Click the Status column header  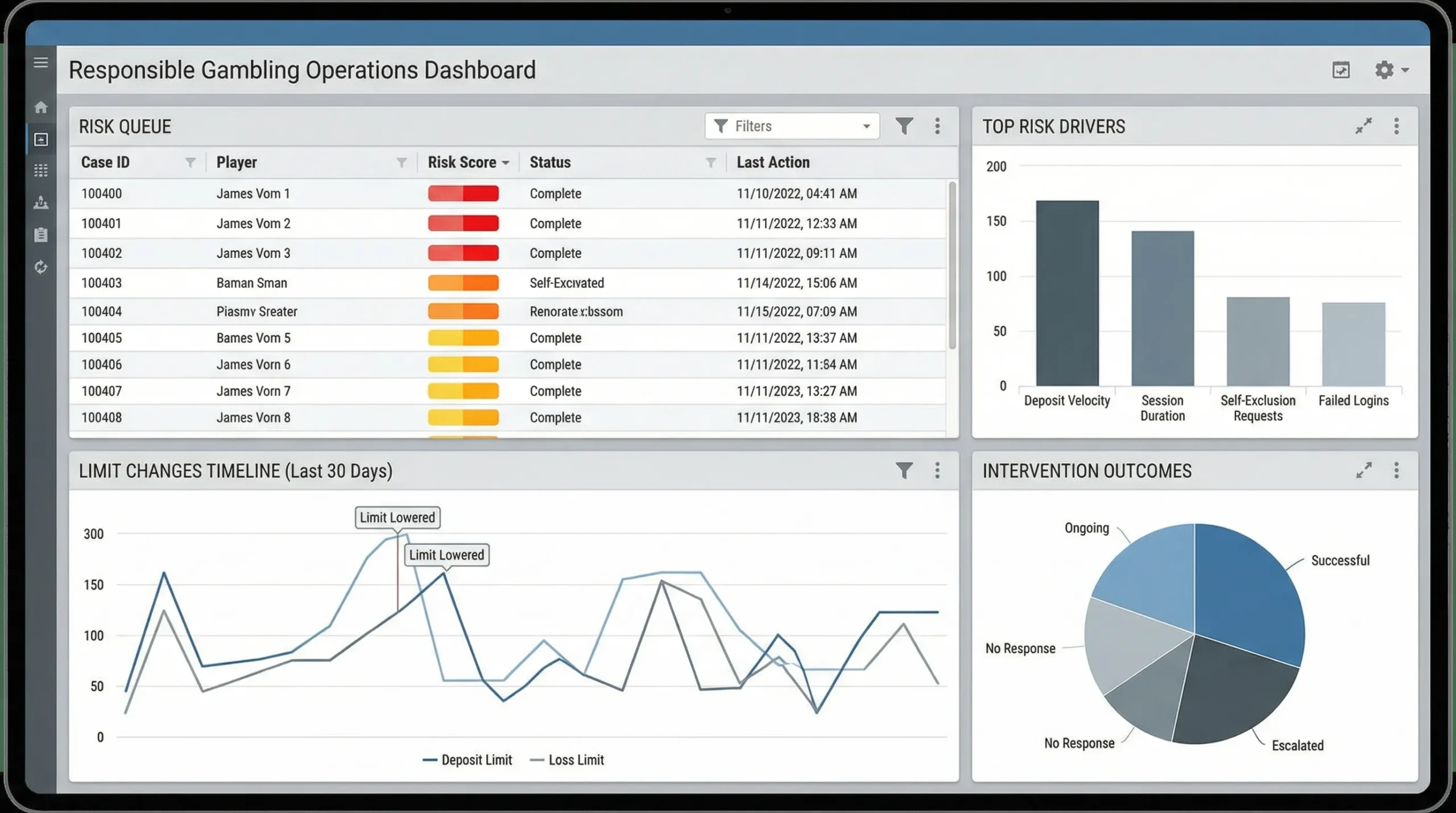tap(550, 162)
